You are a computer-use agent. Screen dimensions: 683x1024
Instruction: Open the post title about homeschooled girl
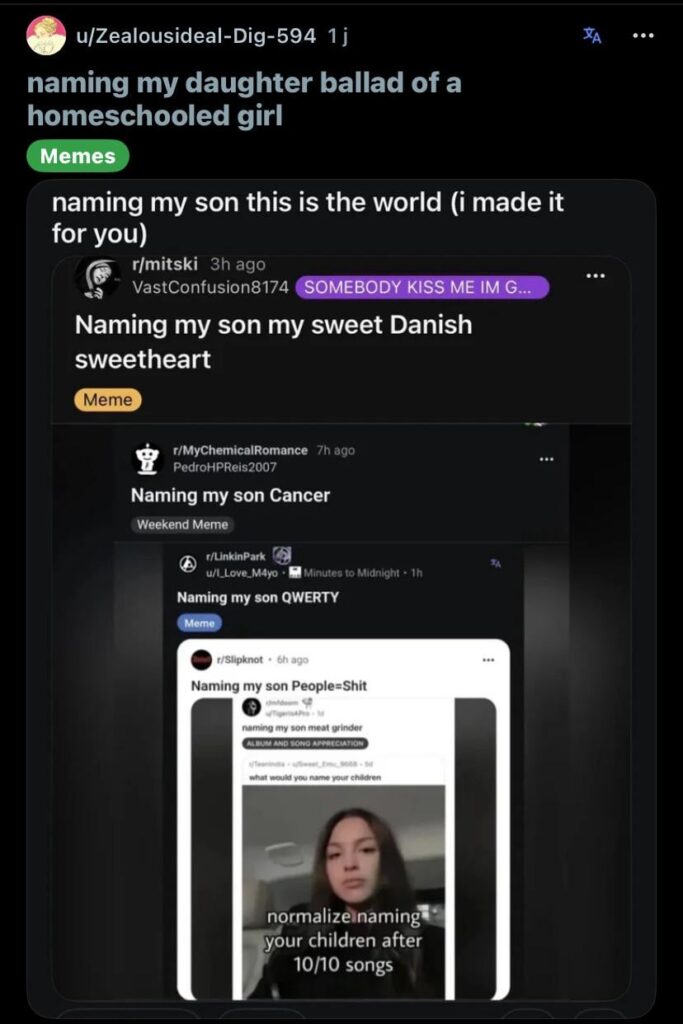point(244,99)
